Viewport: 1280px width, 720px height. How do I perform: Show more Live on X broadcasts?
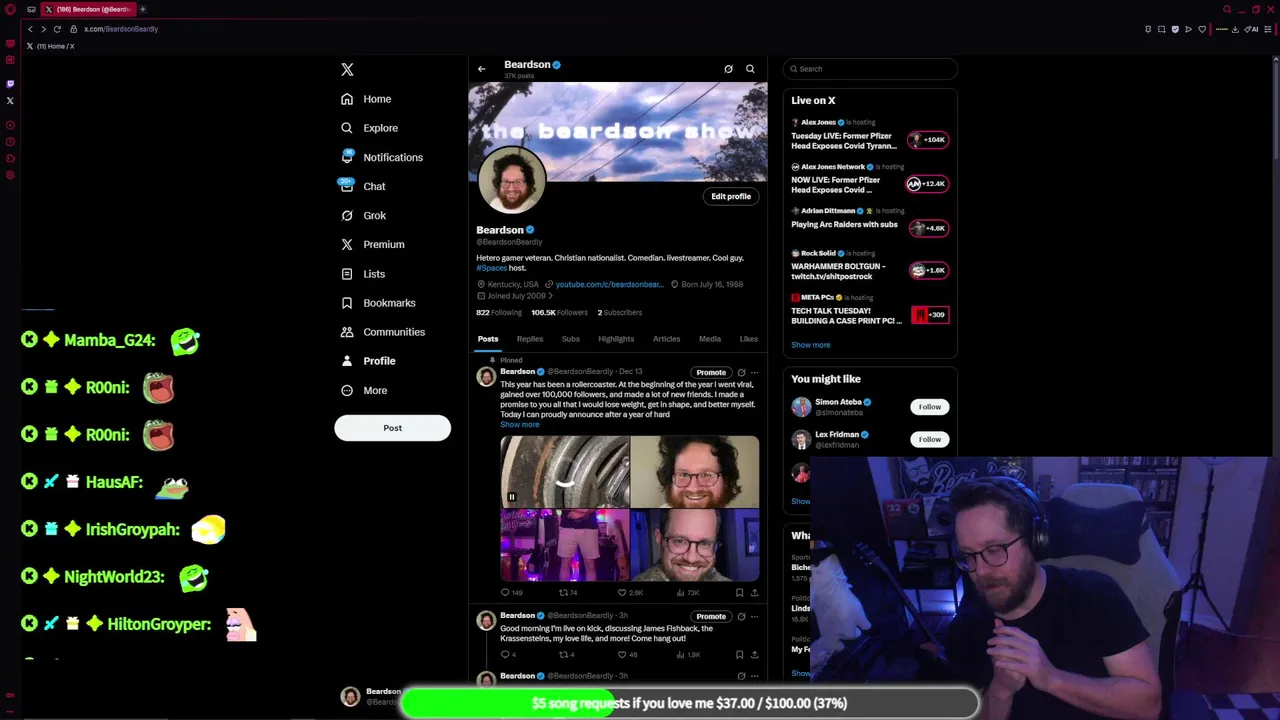coord(811,345)
